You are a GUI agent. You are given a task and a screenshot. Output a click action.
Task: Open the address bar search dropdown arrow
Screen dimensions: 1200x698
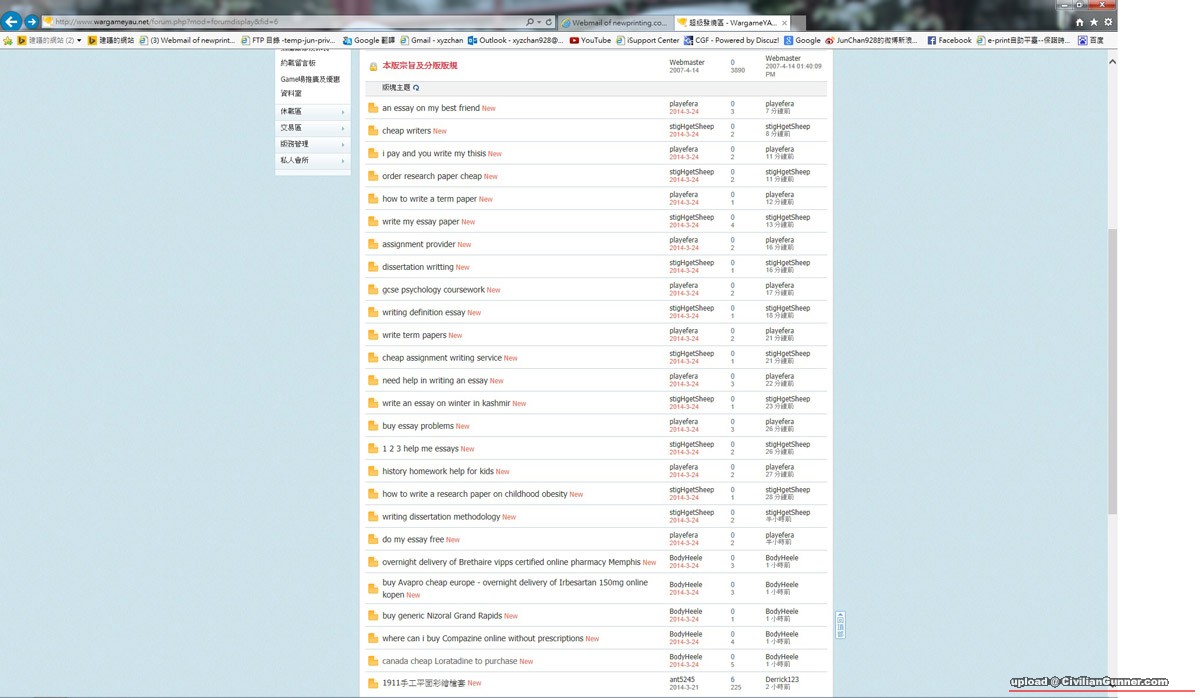540,22
